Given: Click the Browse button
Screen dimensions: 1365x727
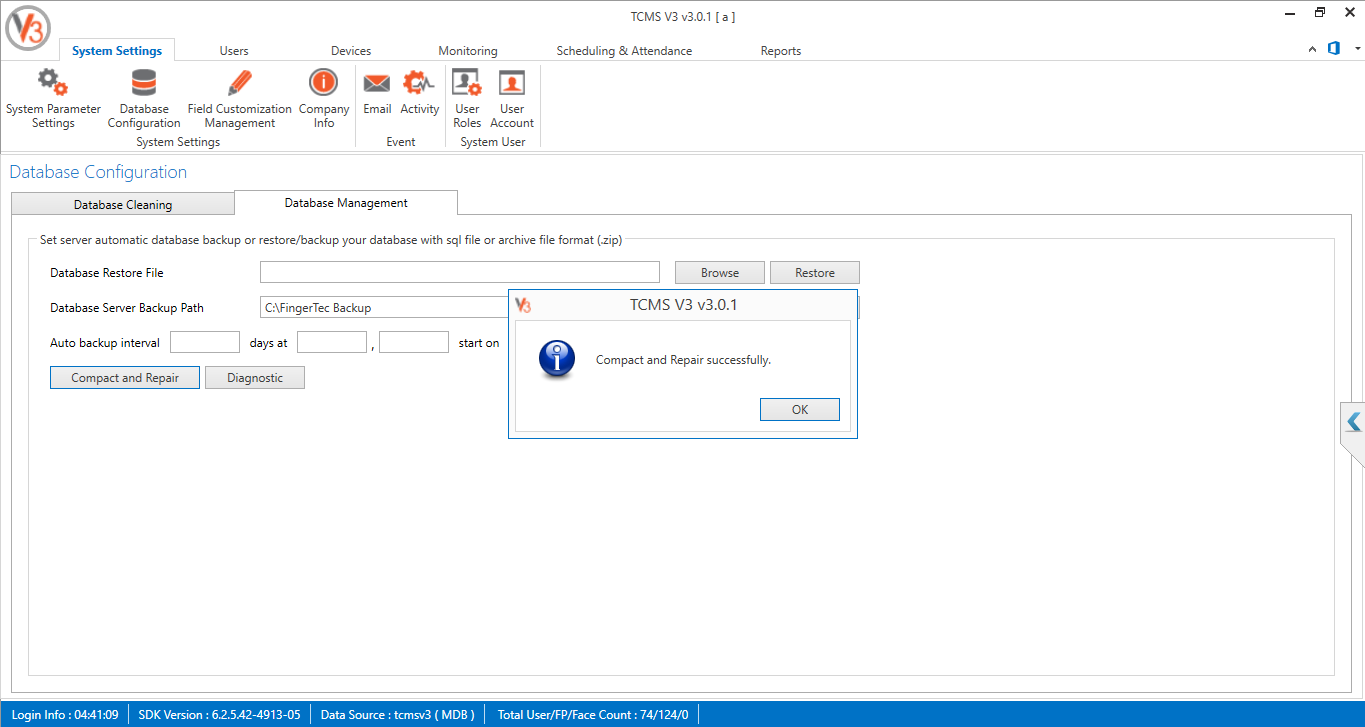Looking at the screenshot, I should point(720,272).
